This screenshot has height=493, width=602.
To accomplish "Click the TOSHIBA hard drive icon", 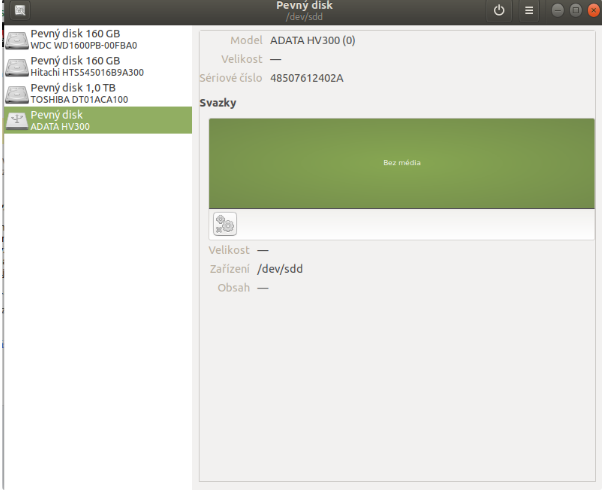I will 17,94.
